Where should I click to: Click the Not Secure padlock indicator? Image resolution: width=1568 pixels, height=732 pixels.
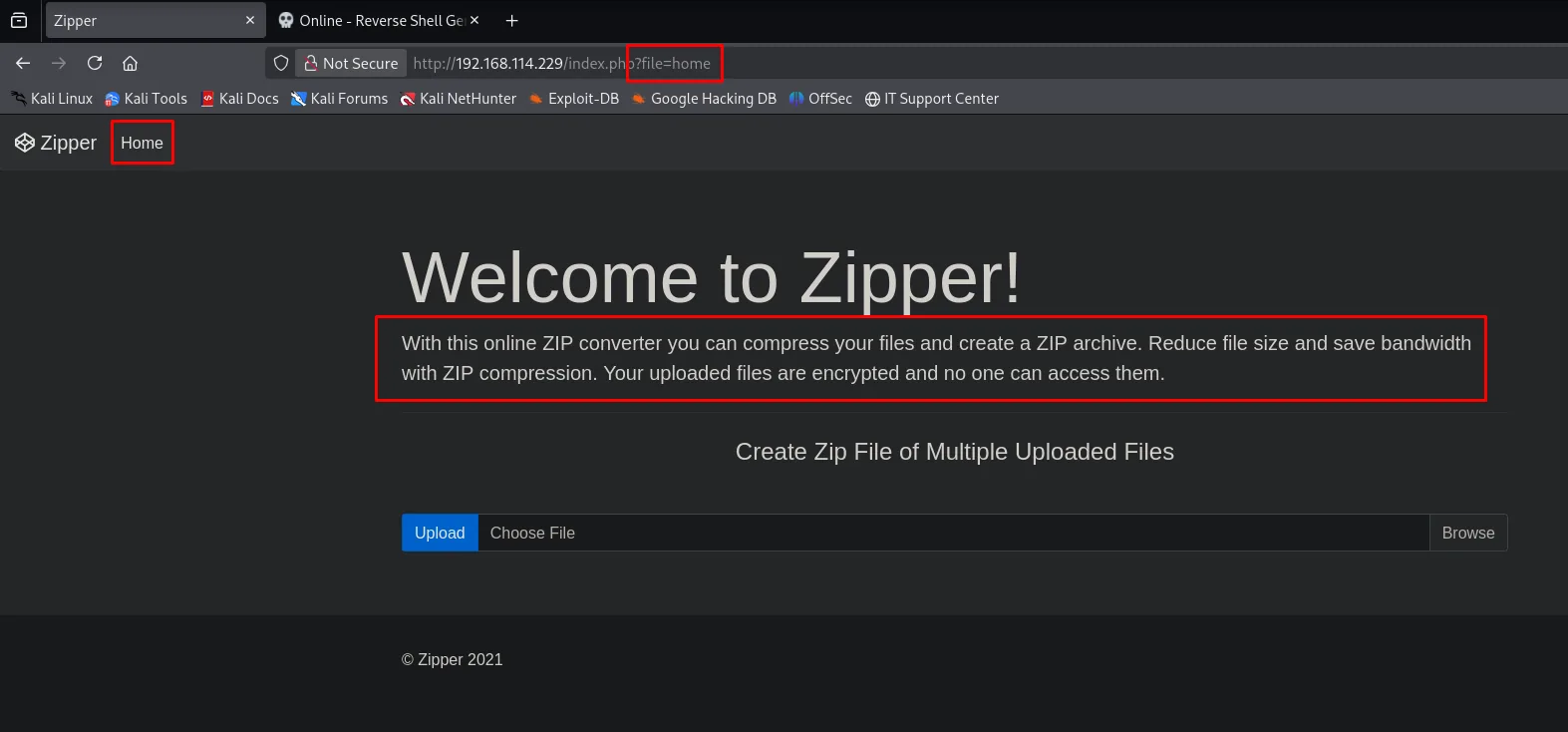(351, 63)
